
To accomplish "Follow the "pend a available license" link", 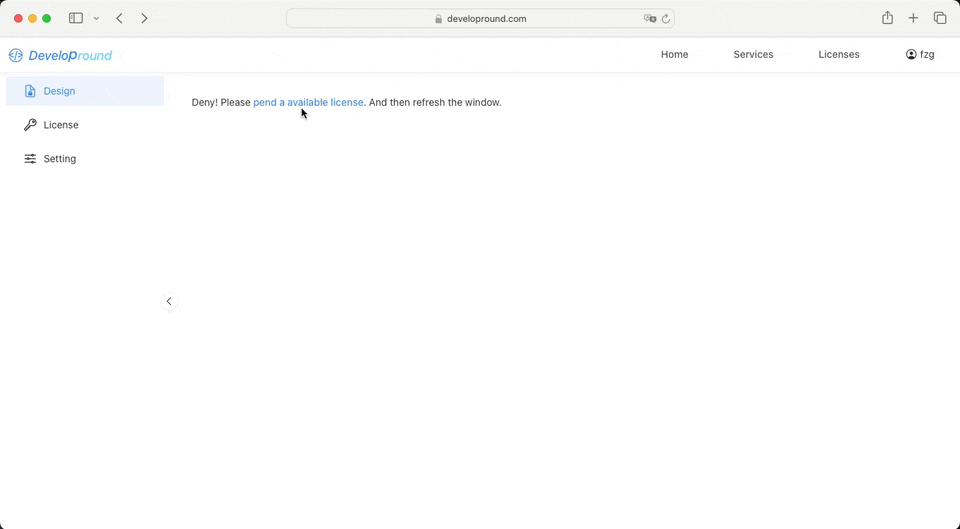I will pos(308,102).
